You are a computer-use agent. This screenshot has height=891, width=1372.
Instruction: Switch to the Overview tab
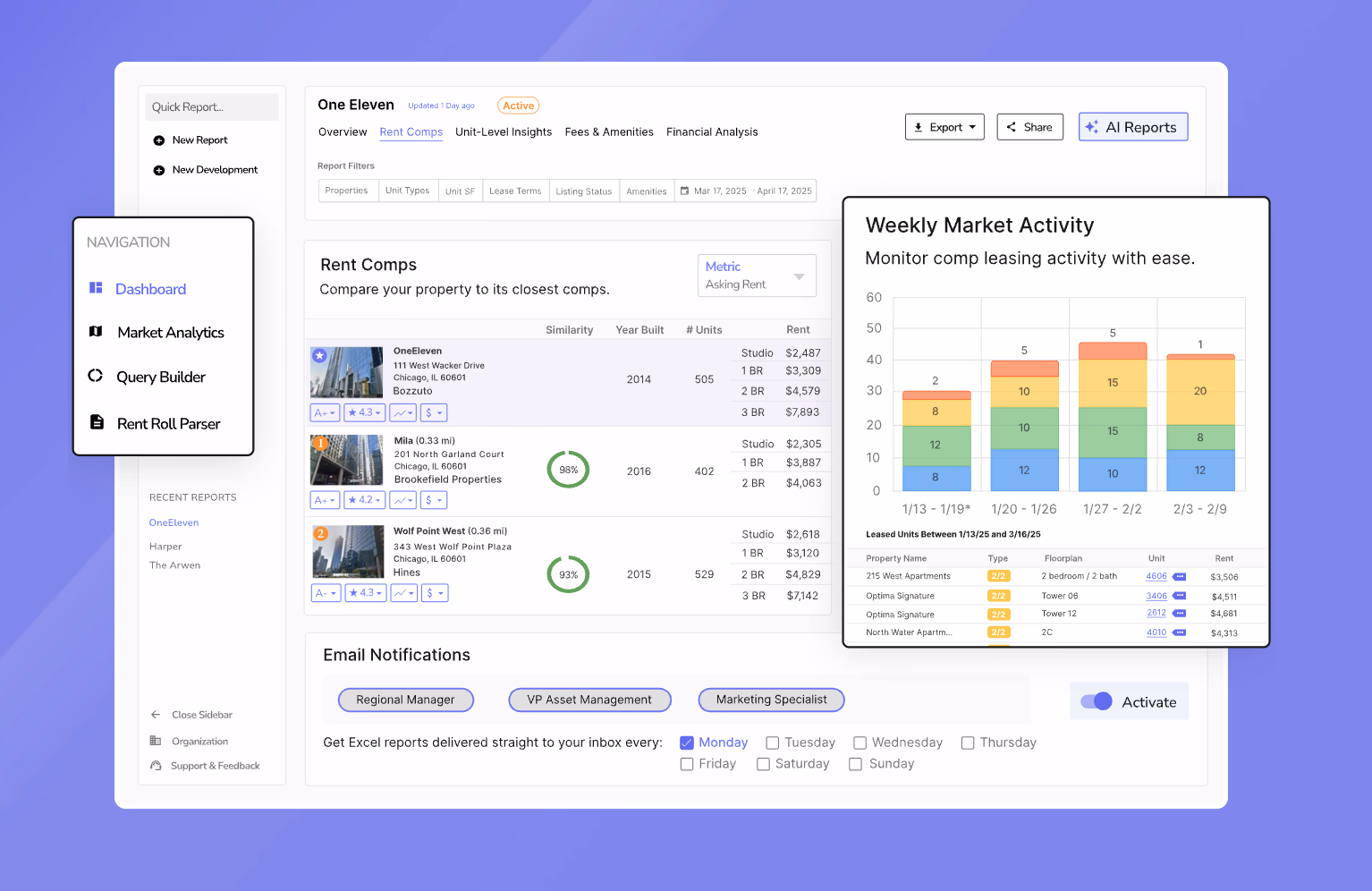(343, 132)
